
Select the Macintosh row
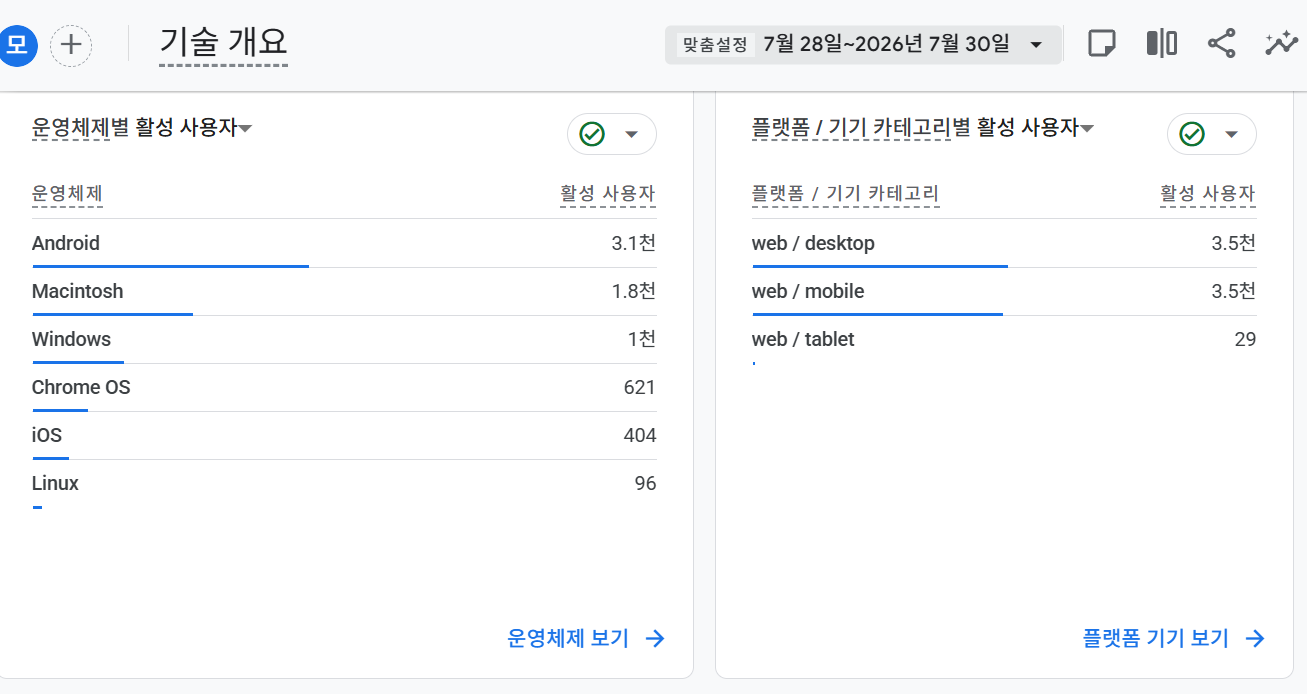click(344, 291)
